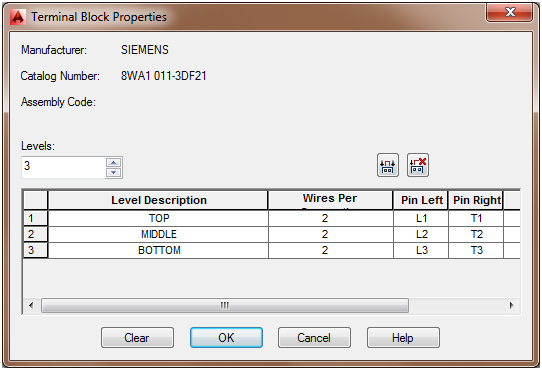Viewport: 542px width, 370px height.
Task: Select the Level Description column header
Action: coord(158,200)
